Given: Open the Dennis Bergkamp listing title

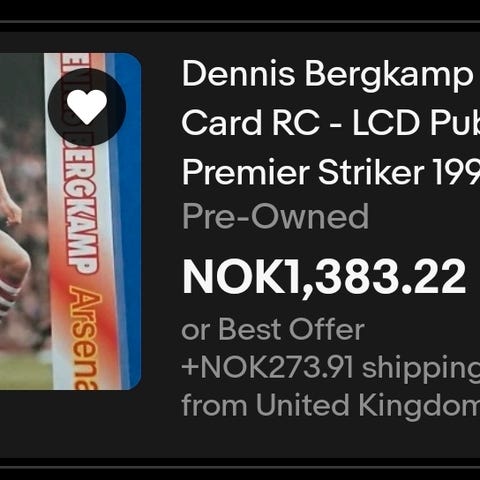Looking at the screenshot, I should pyautogui.click(x=331, y=123).
